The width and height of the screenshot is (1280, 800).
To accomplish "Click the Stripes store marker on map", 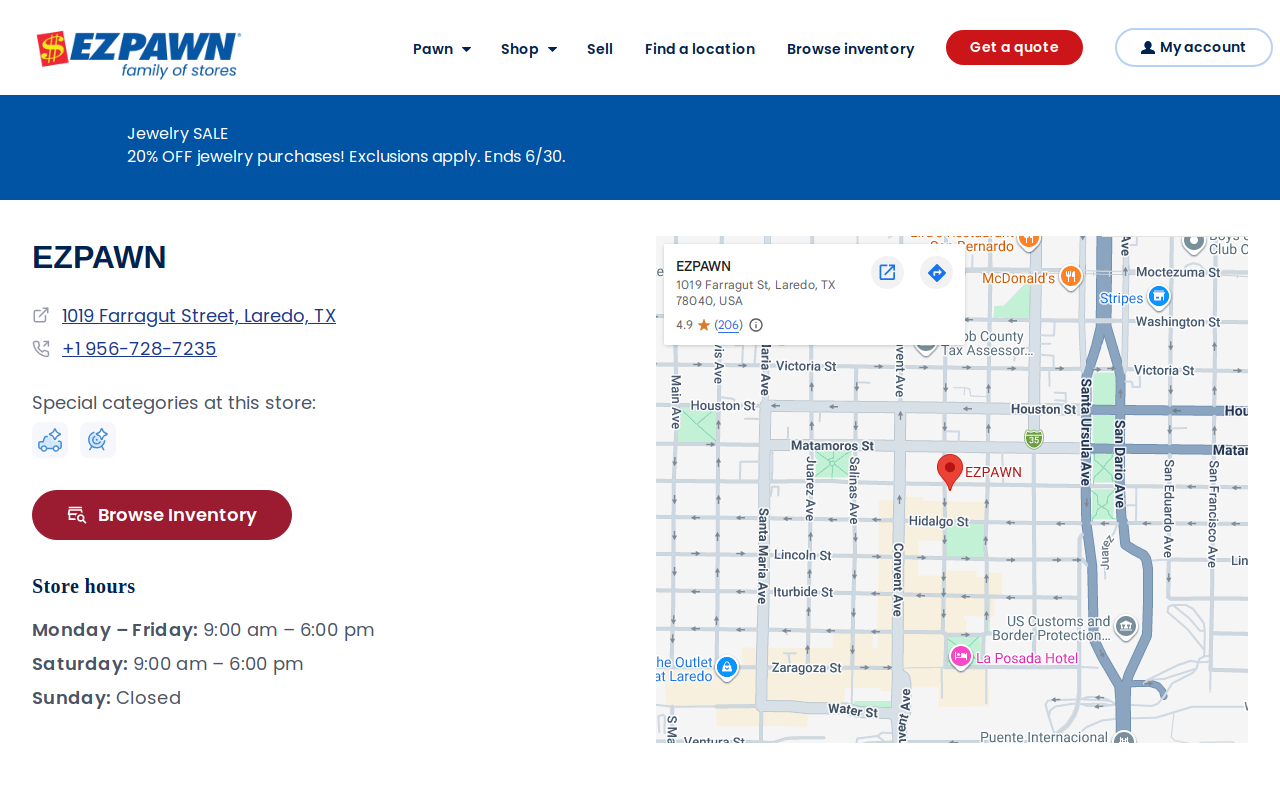I will (1159, 296).
